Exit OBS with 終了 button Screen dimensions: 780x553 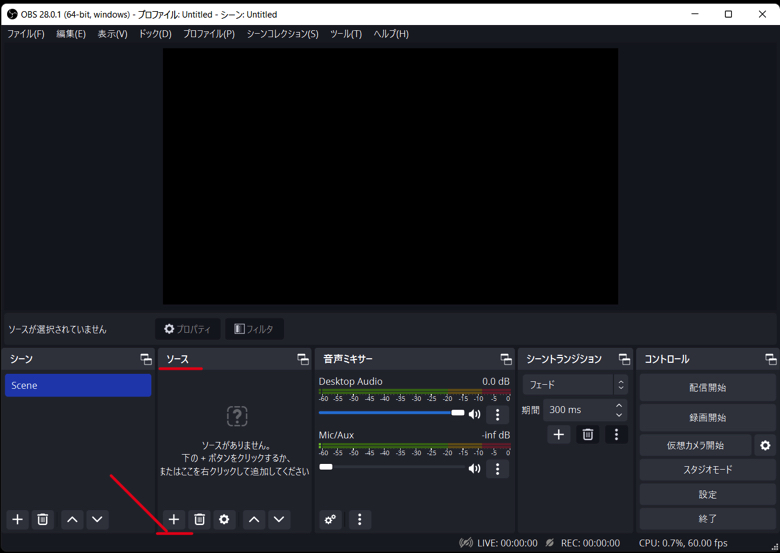707,519
